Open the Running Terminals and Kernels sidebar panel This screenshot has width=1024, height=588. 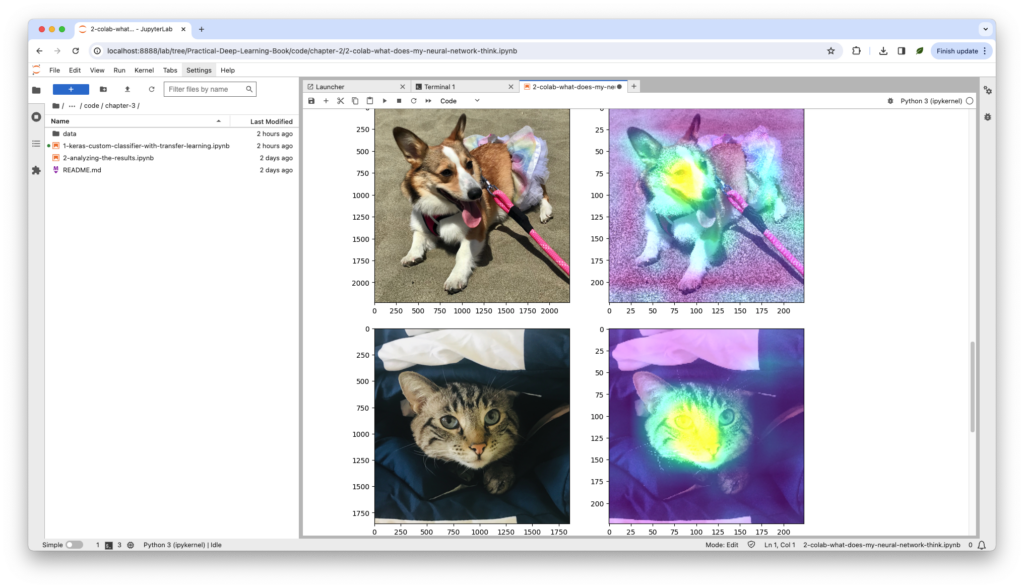[x=36, y=117]
